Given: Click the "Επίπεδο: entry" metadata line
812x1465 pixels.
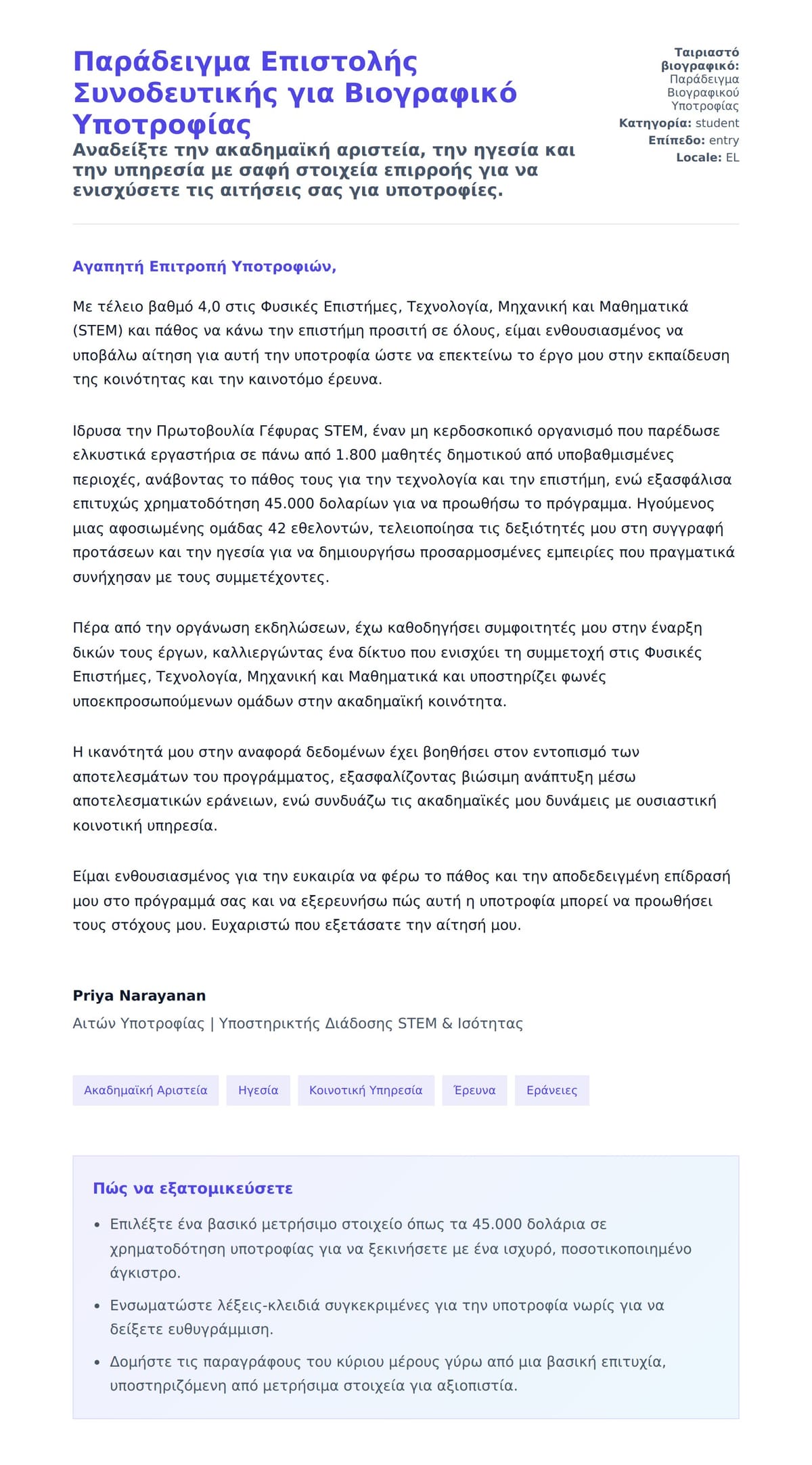Looking at the screenshot, I should point(693,140).
